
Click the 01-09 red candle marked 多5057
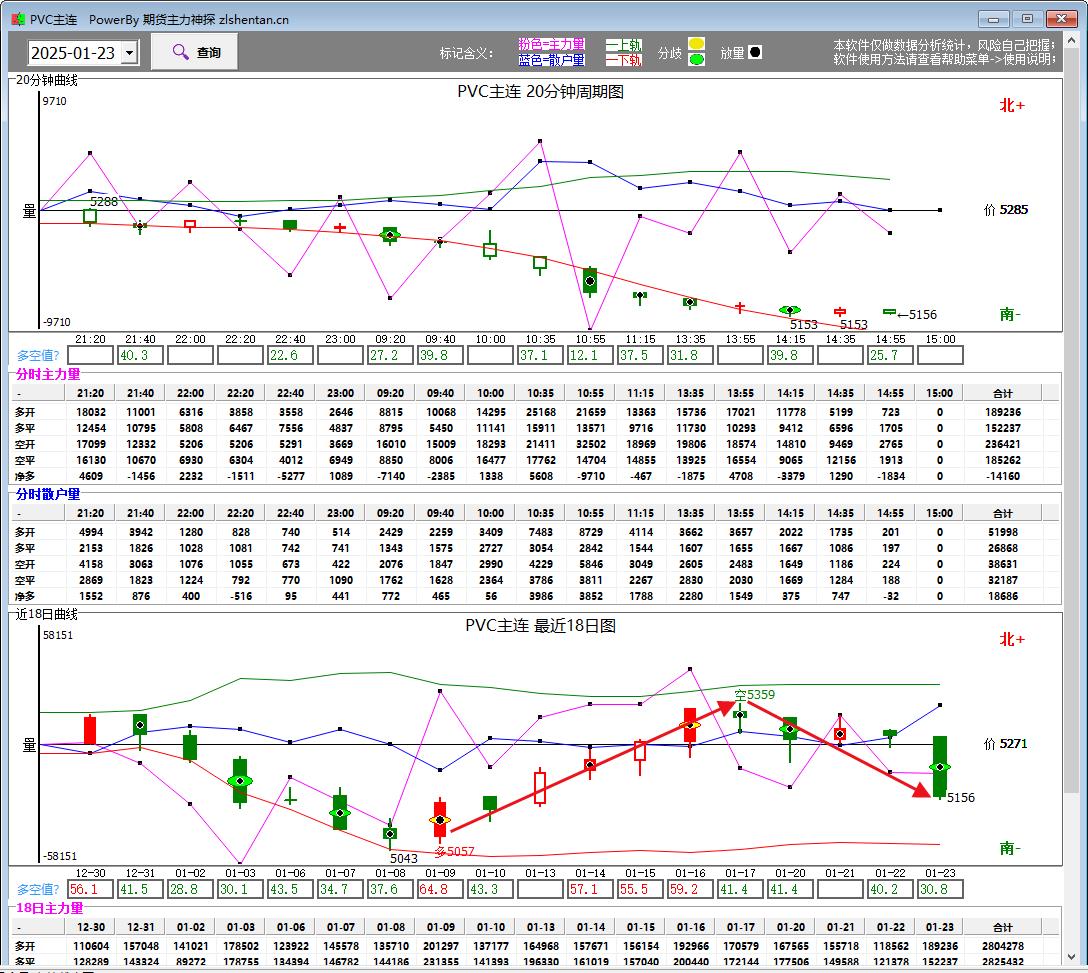click(x=440, y=820)
